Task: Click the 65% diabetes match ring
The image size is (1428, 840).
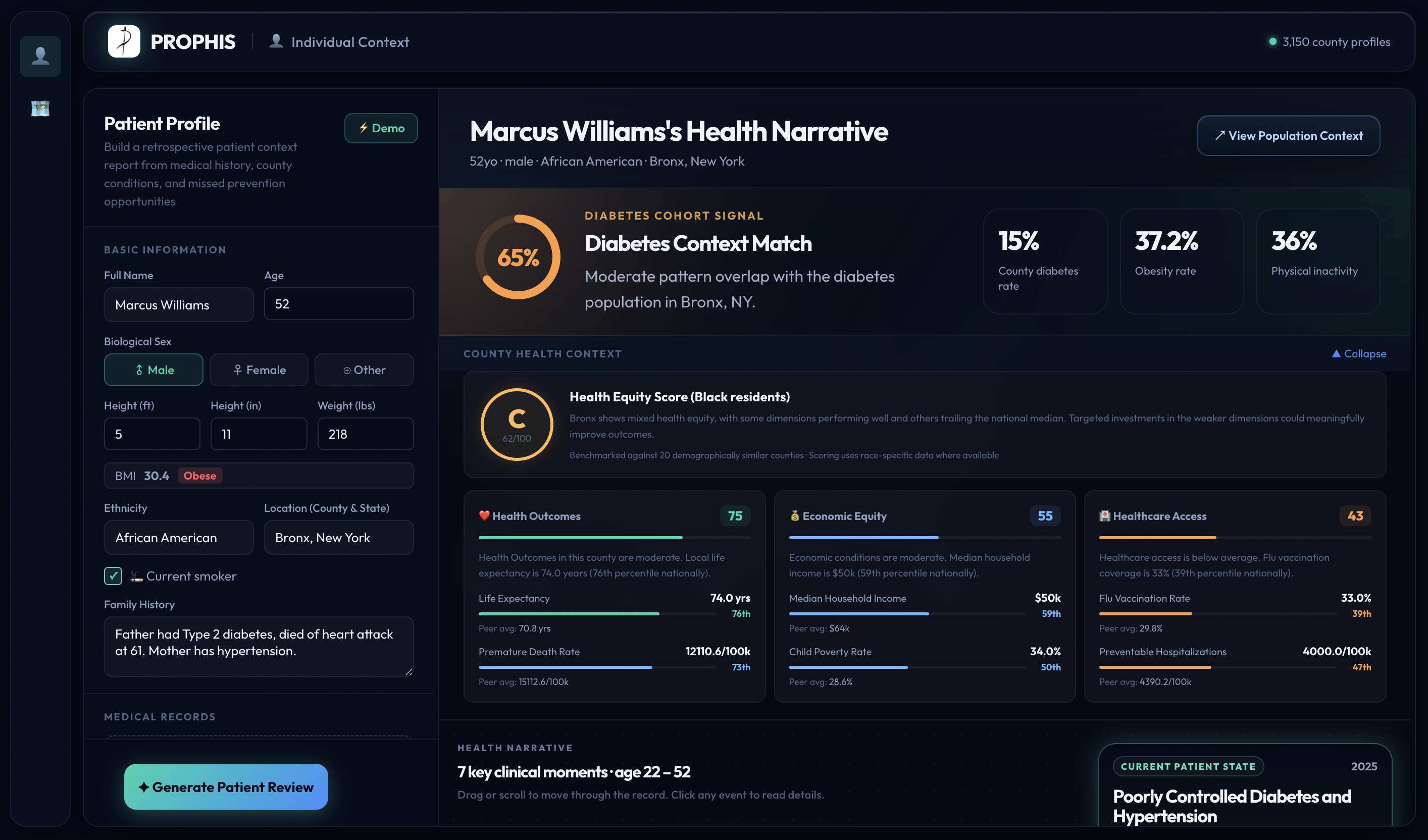Action: [x=518, y=257]
